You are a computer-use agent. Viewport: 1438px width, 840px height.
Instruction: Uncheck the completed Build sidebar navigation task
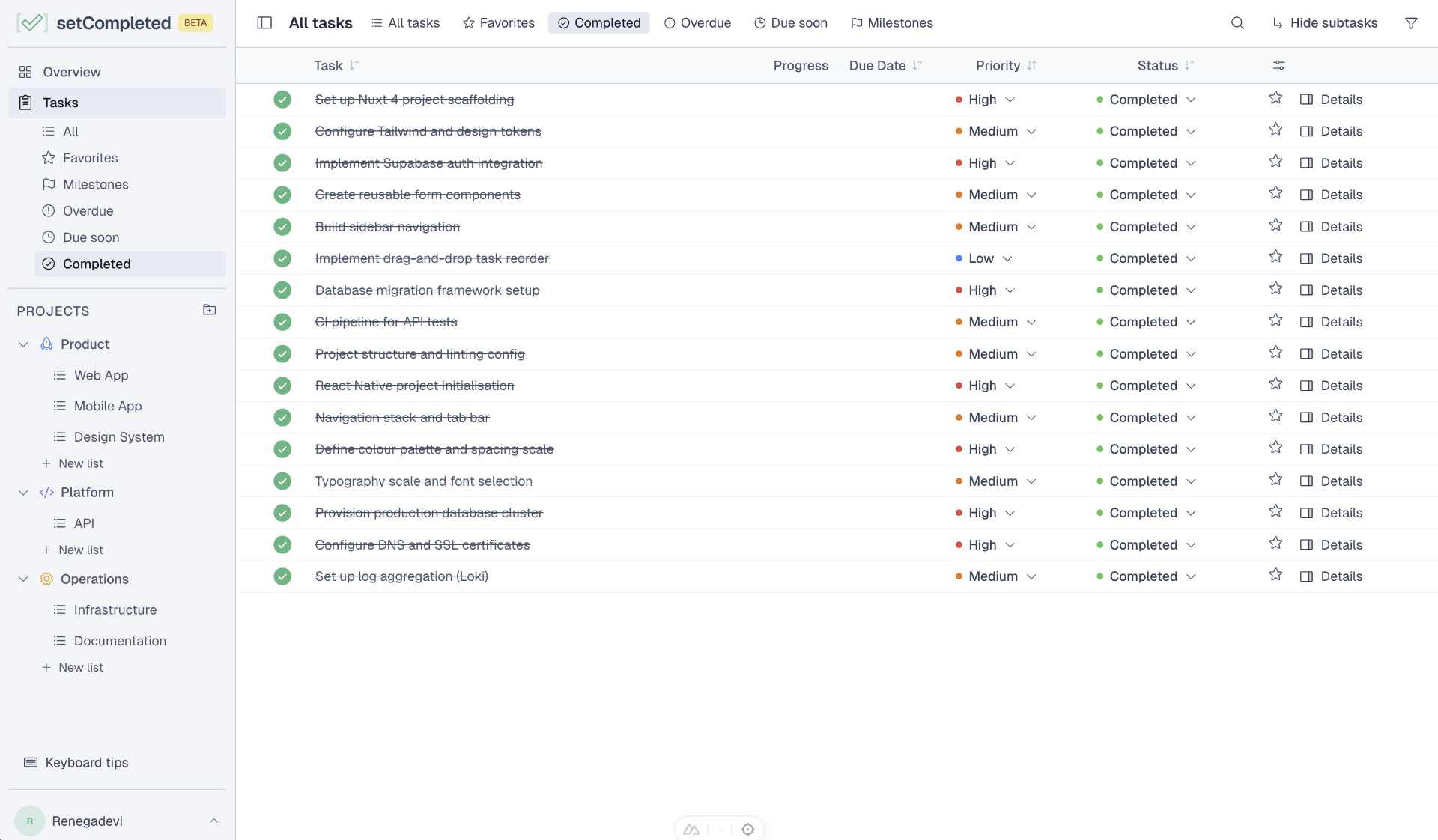282,226
